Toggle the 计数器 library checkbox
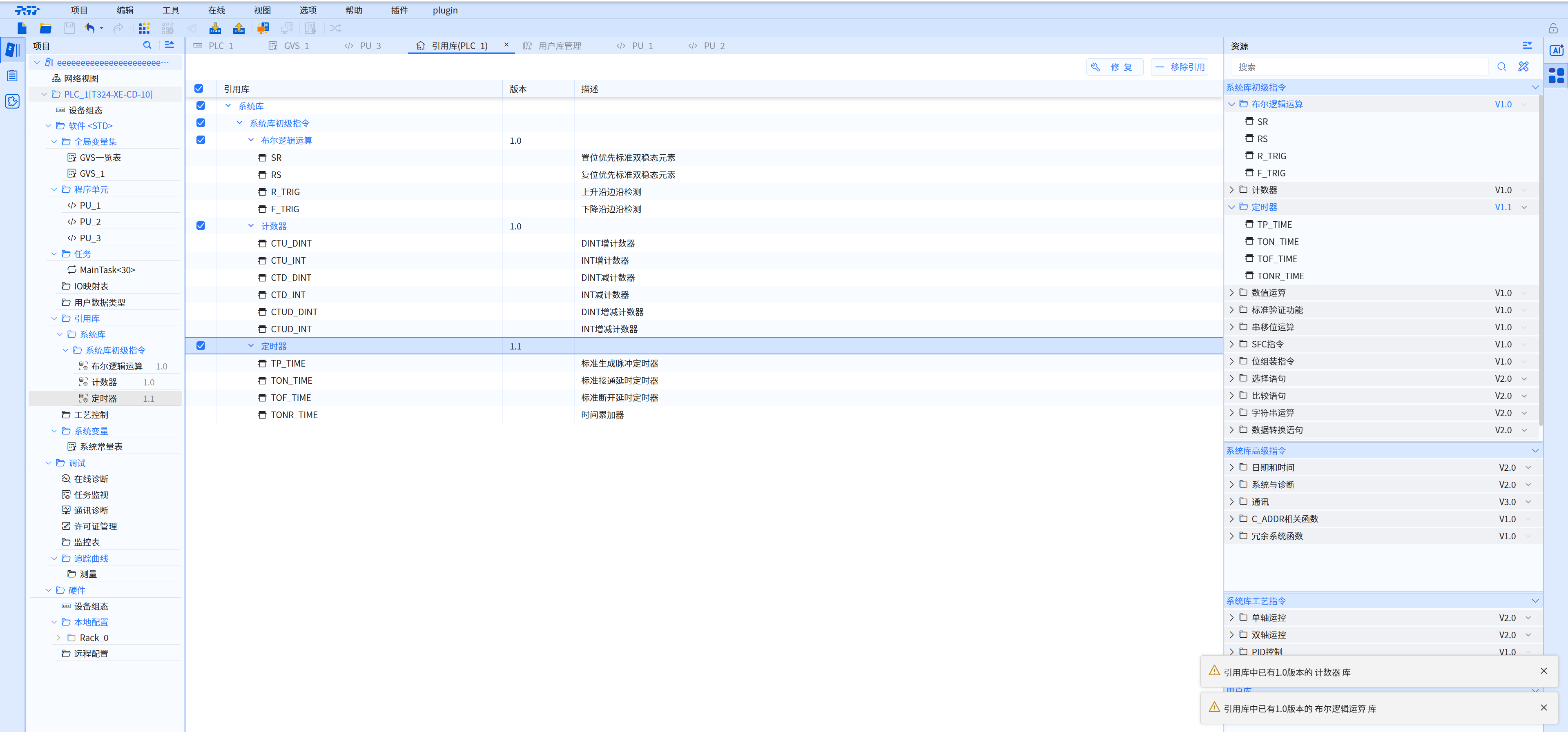 (x=201, y=226)
